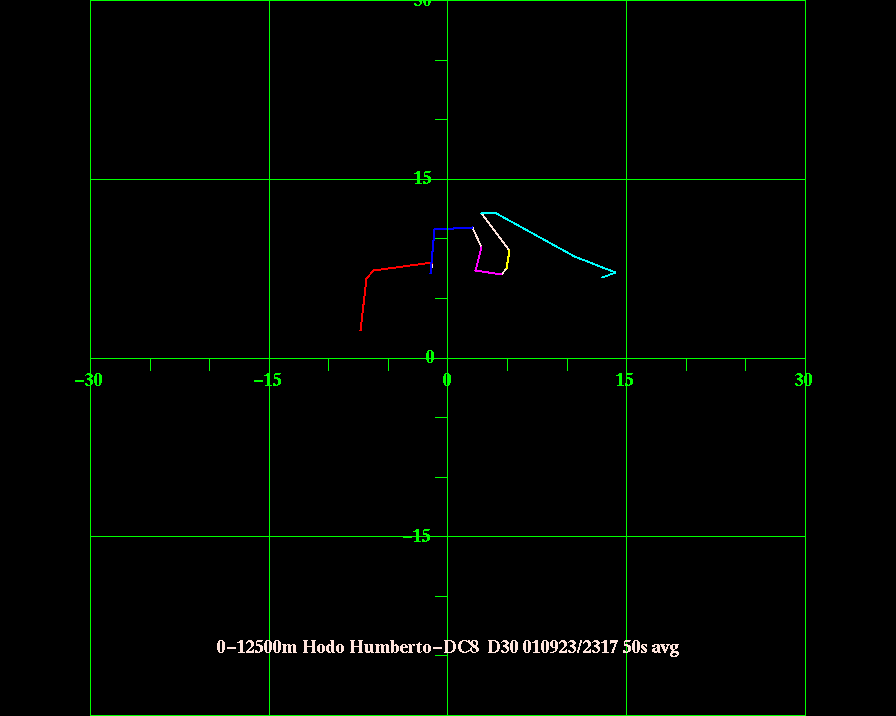Click the "-15" label on the vertical axis
Screen dimensions: 896x716
(417, 536)
